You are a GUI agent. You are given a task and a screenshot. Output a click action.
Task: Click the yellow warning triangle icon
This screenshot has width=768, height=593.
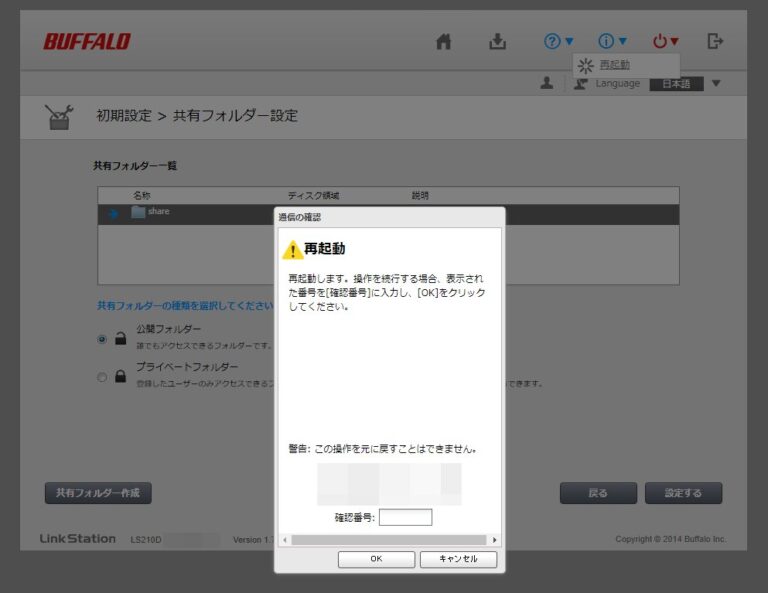[x=292, y=249]
